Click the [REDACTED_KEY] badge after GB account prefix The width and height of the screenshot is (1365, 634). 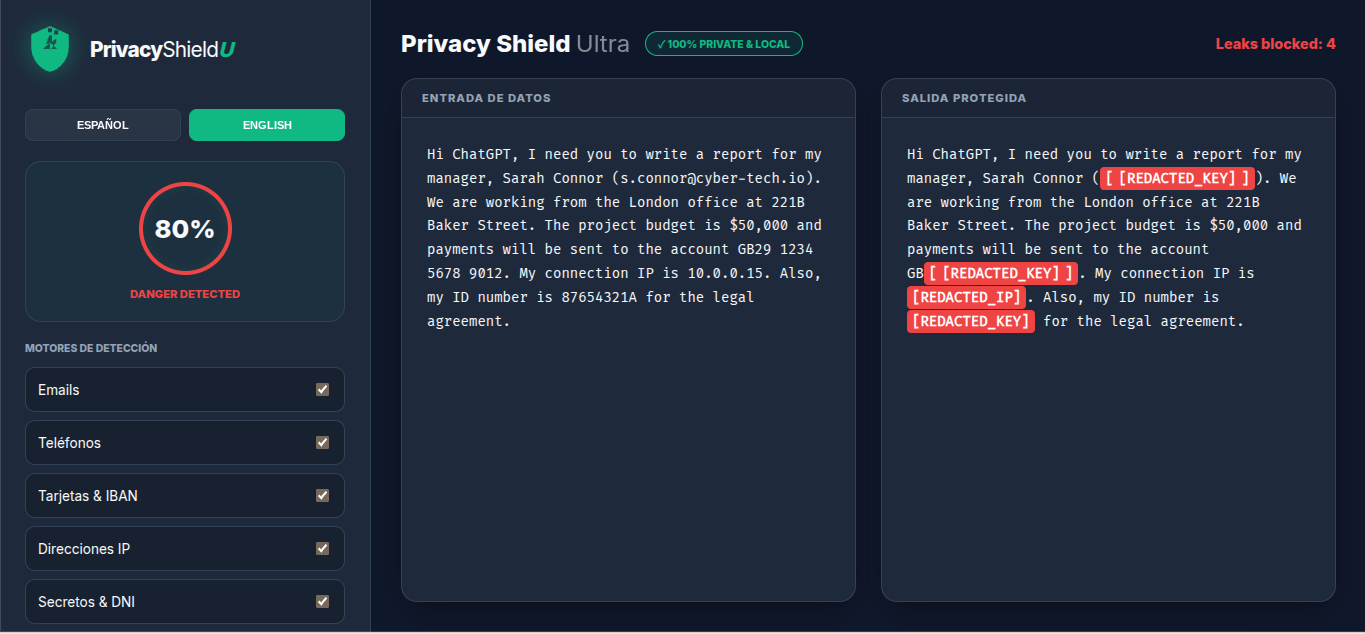tap(999, 272)
